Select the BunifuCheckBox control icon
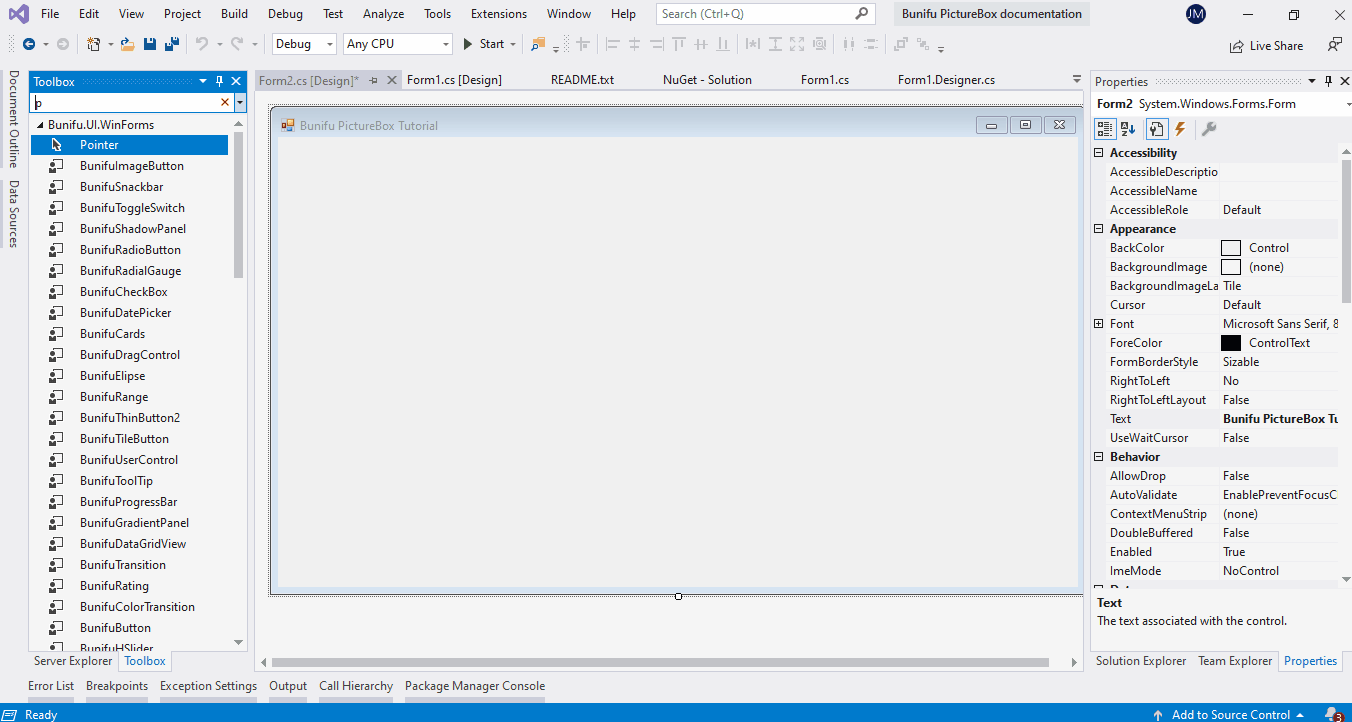 (56, 292)
